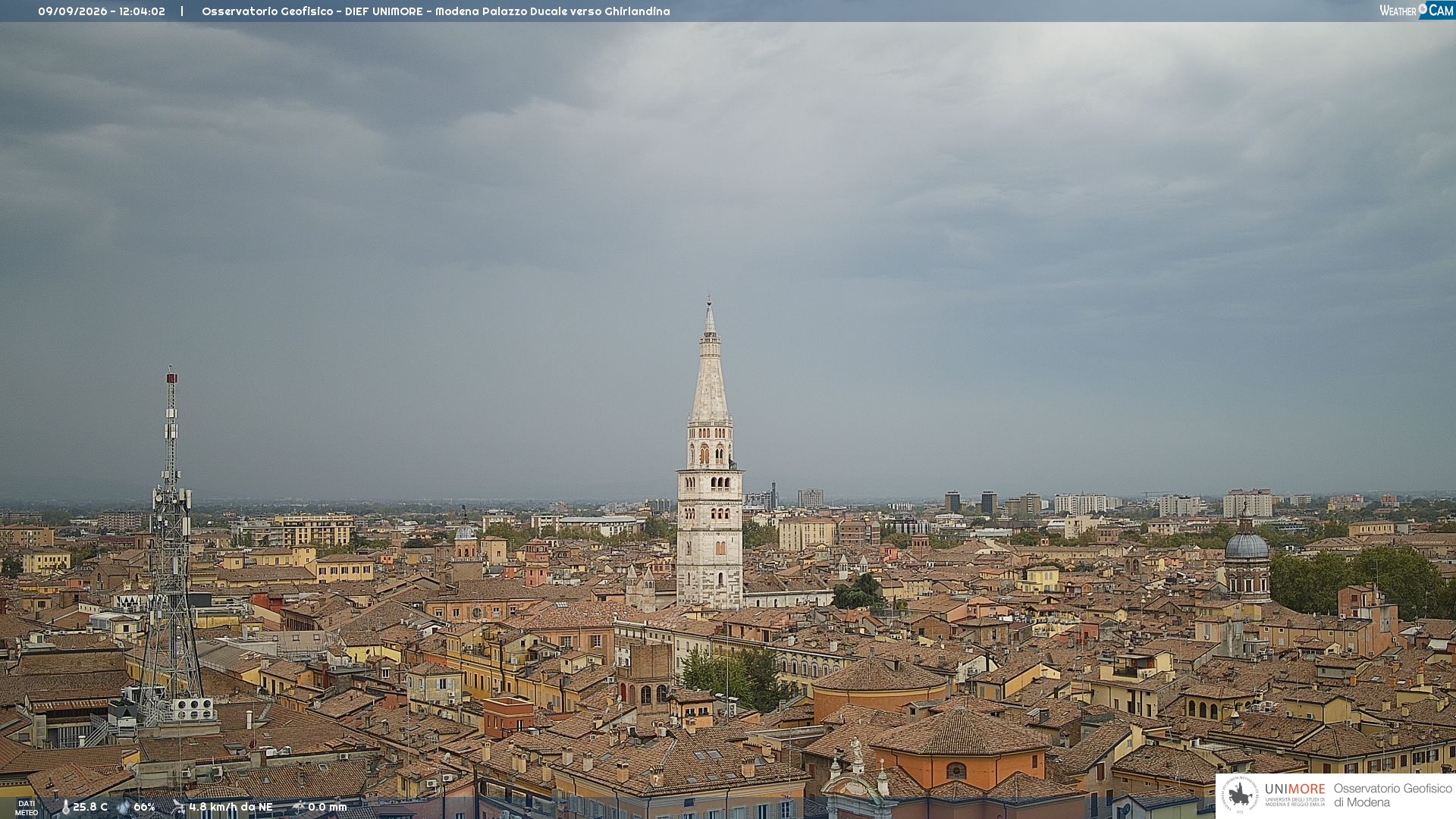Image resolution: width=1456 pixels, height=819 pixels.
Task: Click the blue church dome
Action: pyautogui.click(x=1247, y=544)
